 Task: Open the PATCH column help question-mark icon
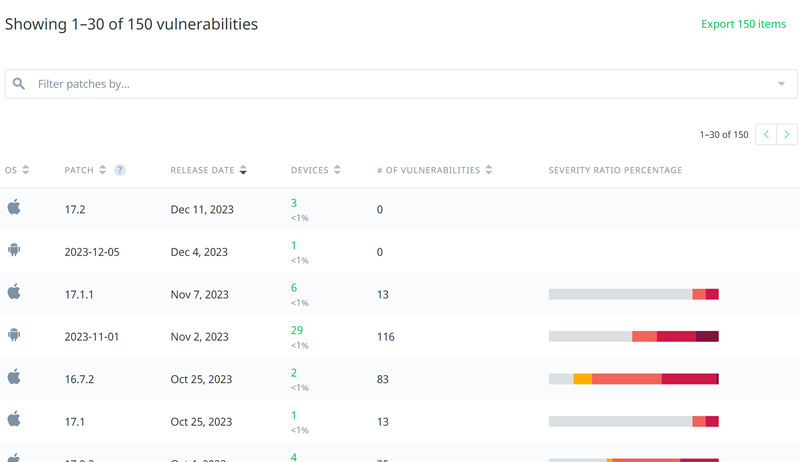coord(119,170)
